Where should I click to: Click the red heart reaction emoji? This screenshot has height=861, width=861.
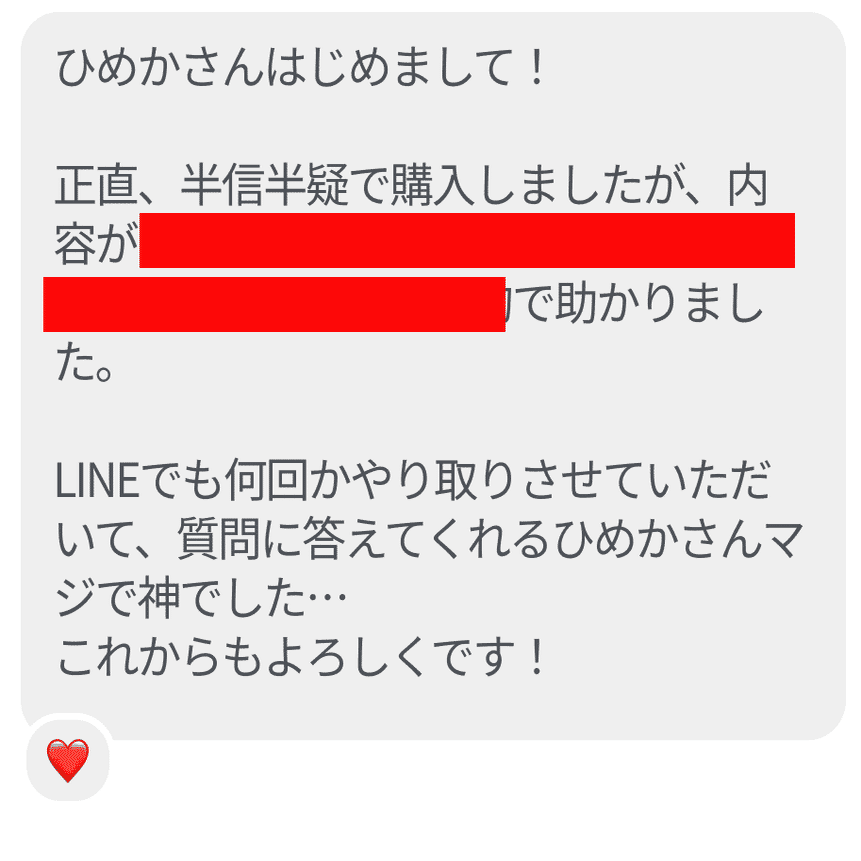point(68,761)
